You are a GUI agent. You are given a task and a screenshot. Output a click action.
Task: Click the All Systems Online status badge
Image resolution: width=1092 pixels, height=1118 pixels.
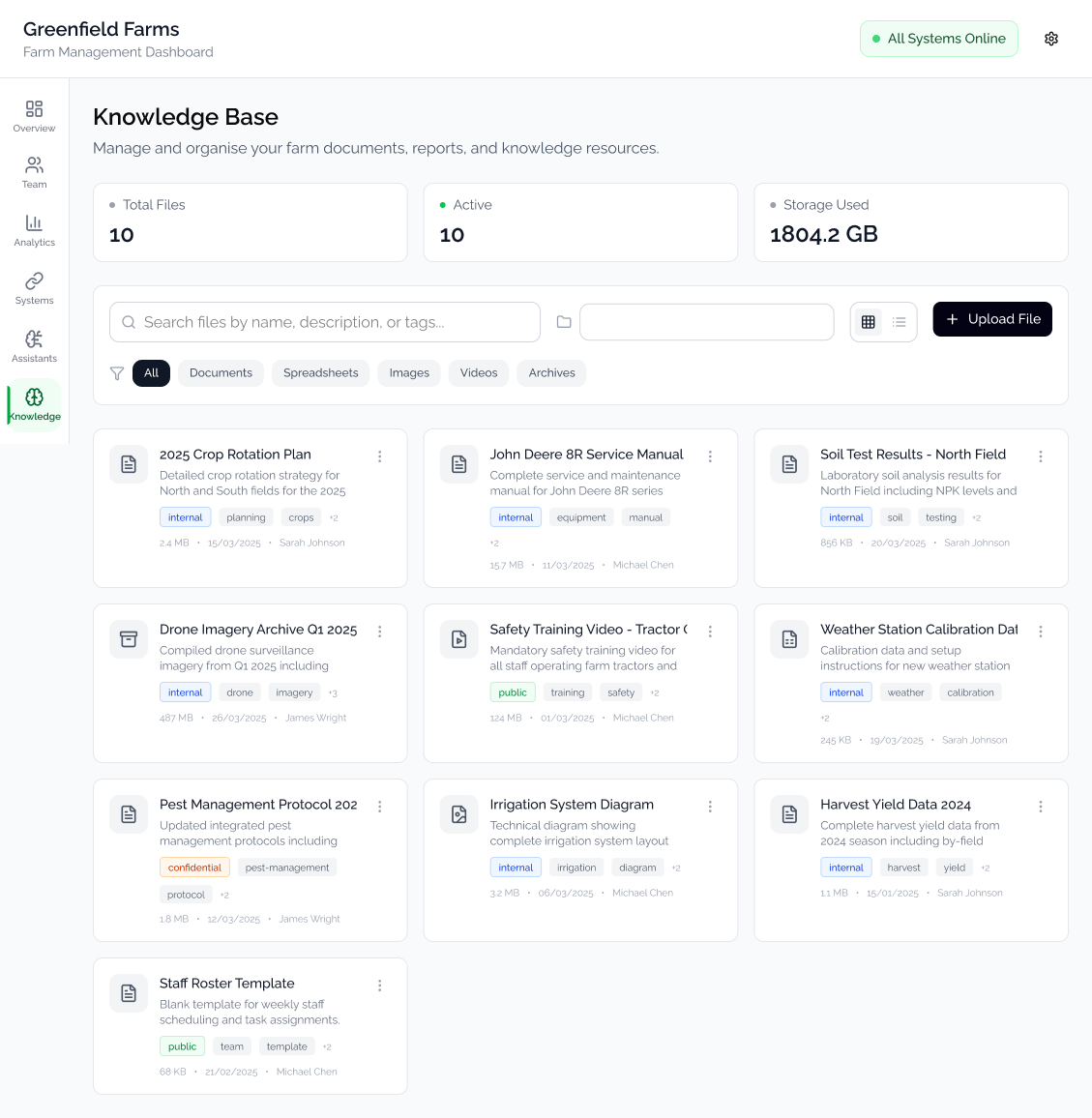(938, 39)
